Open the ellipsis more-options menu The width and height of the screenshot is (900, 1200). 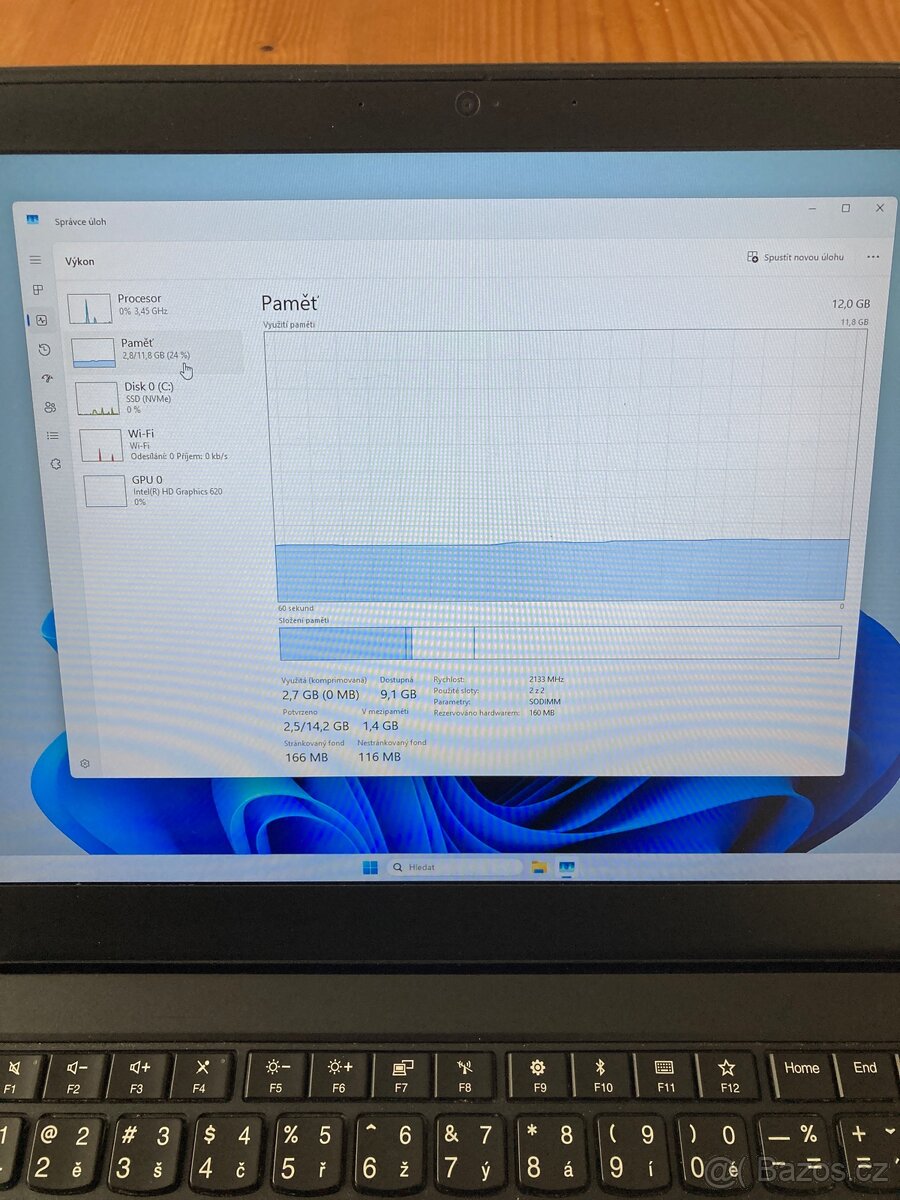(873, 257)
